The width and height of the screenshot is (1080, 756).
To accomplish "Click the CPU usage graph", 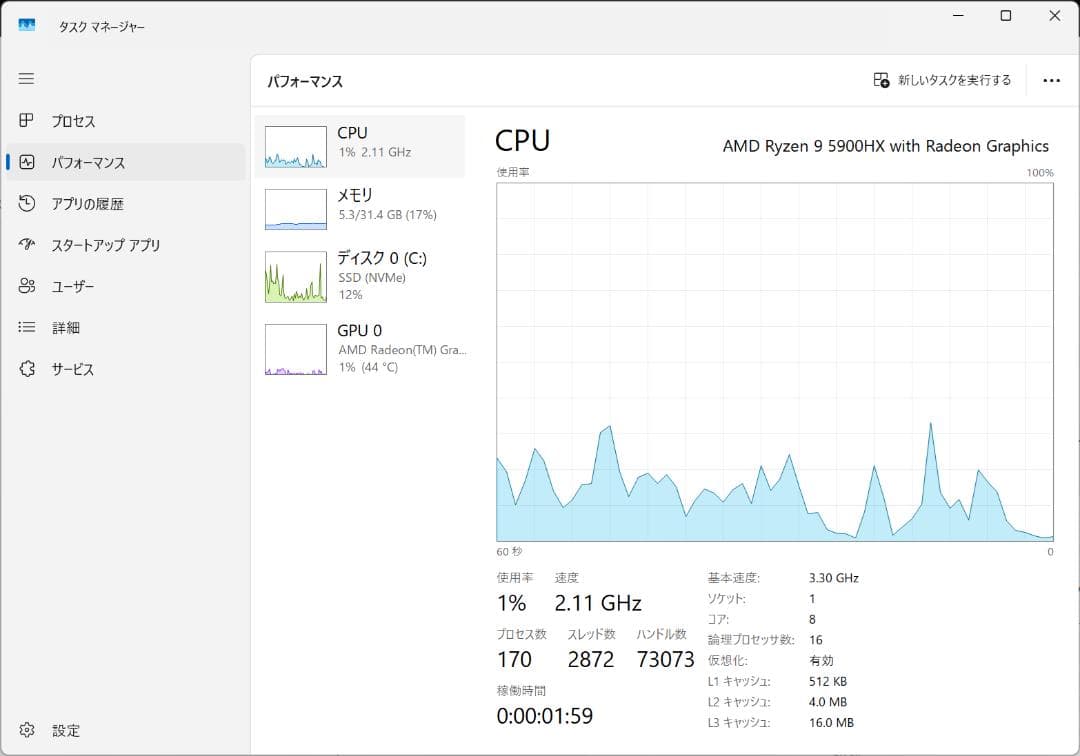I will click(775, 362).
